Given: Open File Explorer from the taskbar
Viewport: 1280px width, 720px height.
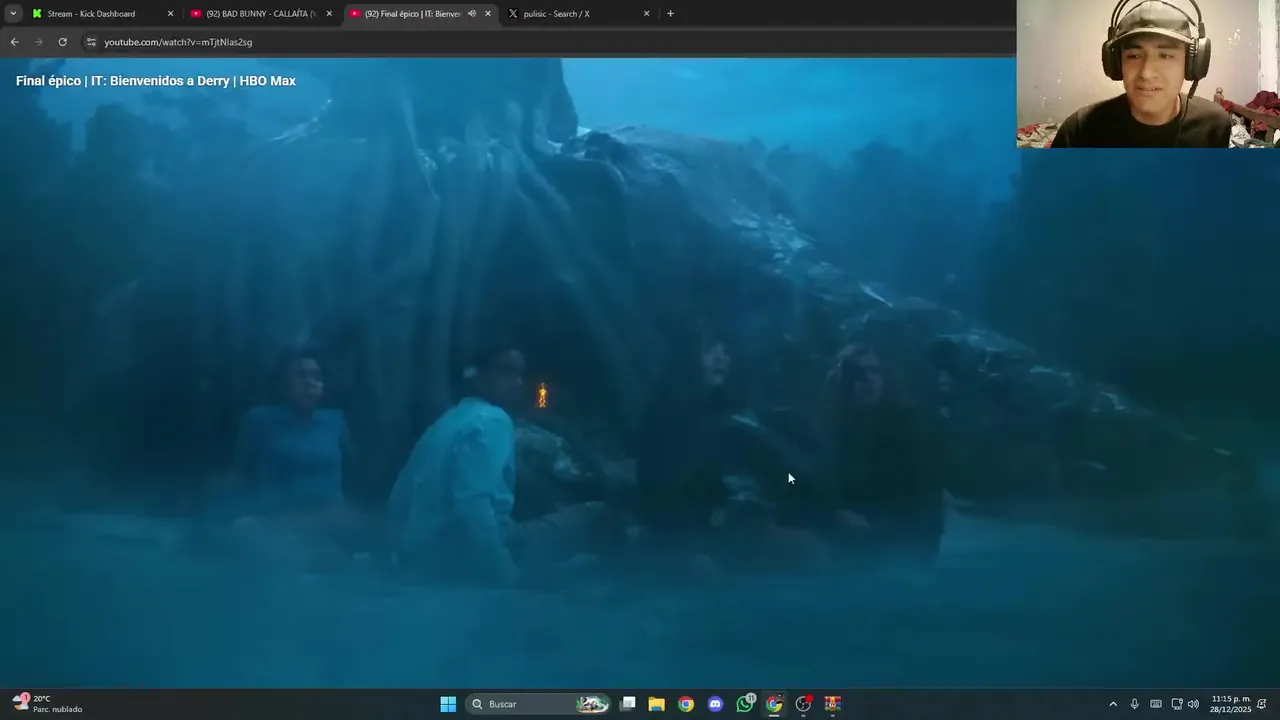Looking at the screenshot, I should tap(657, 704).
